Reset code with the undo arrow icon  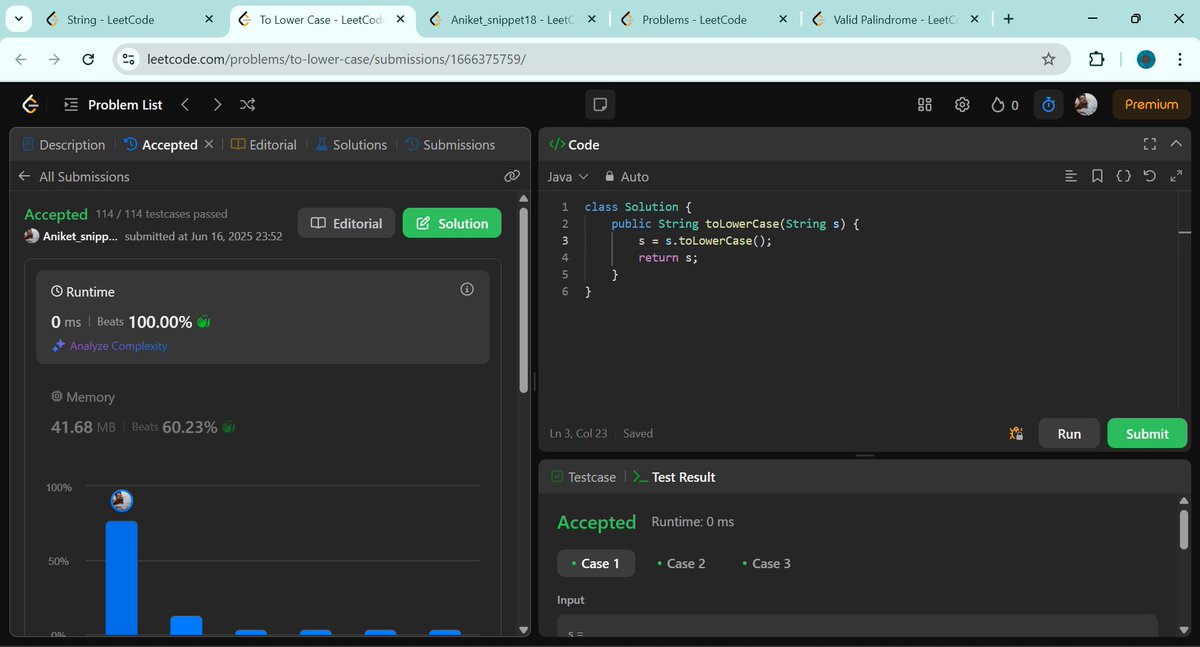pyautogui.click(x=1150, y=176)
